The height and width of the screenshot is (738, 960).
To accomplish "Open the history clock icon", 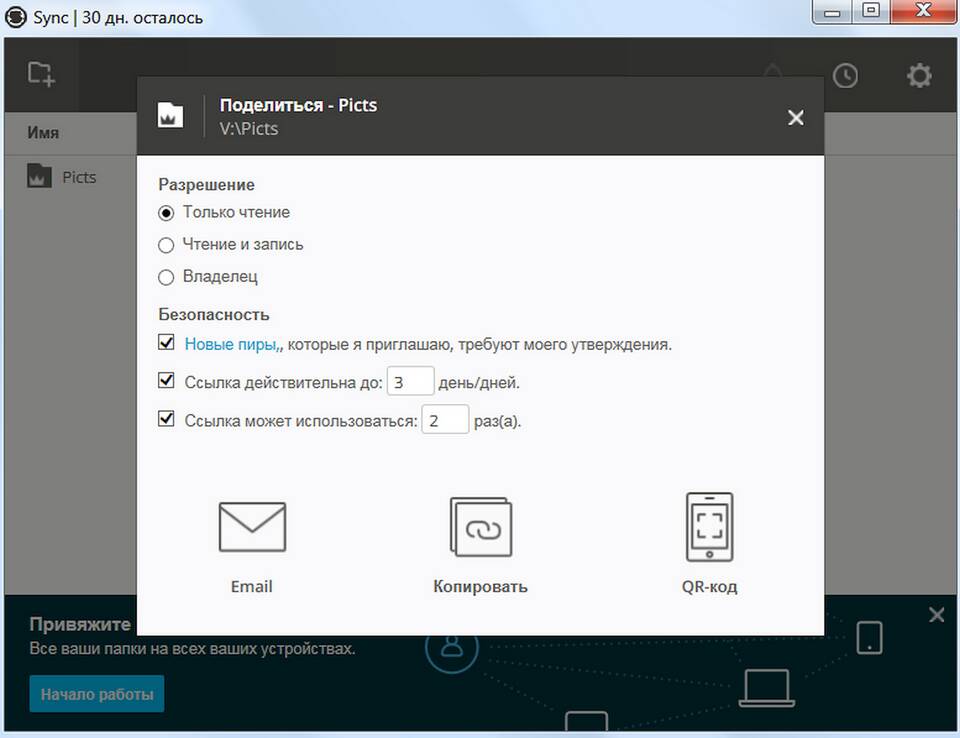I will tap(845, 76).
